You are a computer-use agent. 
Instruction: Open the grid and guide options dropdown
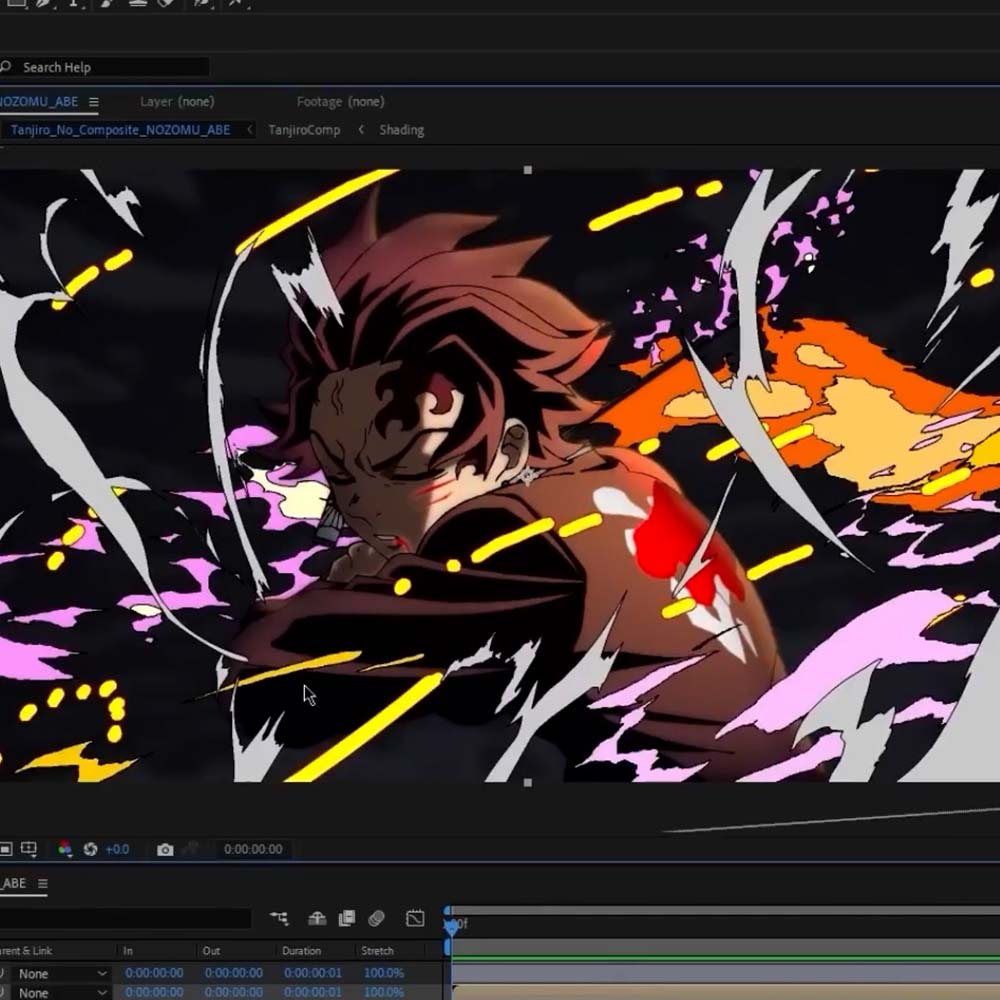tap(30, 849)
